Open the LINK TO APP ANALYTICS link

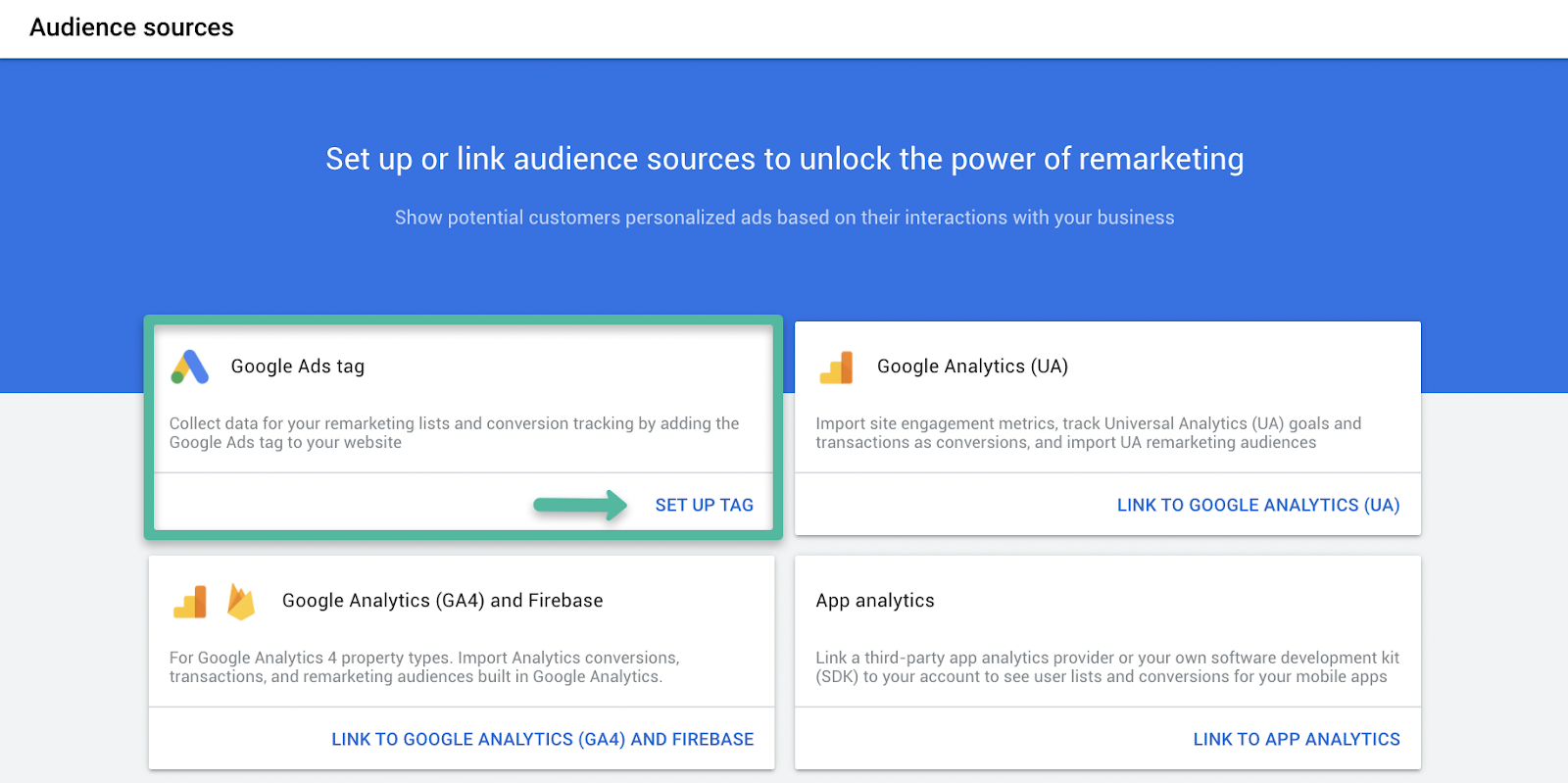(1297, 739)
